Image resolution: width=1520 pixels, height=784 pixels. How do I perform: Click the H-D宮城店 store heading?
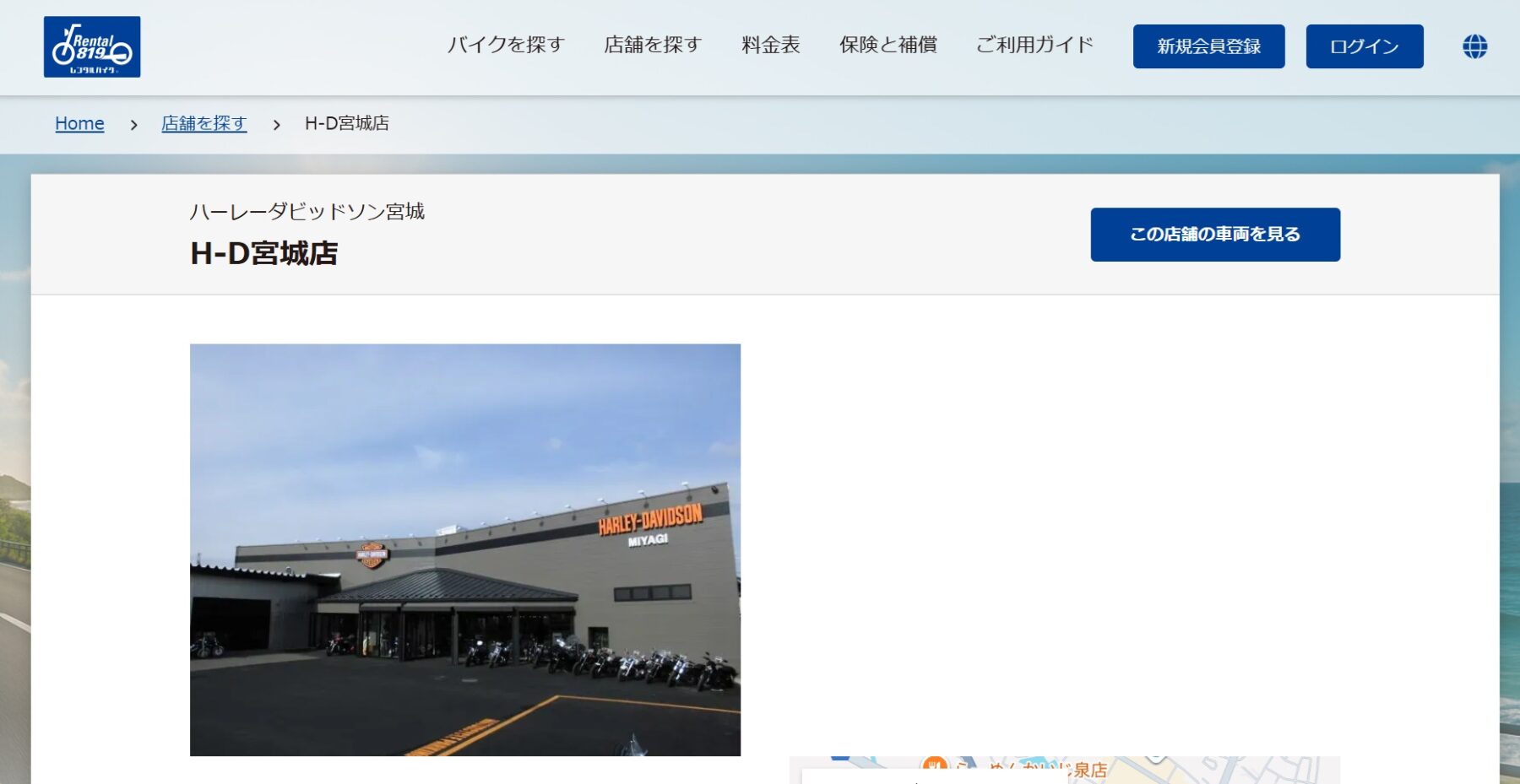pyautogui.click(x=264, y=253)
